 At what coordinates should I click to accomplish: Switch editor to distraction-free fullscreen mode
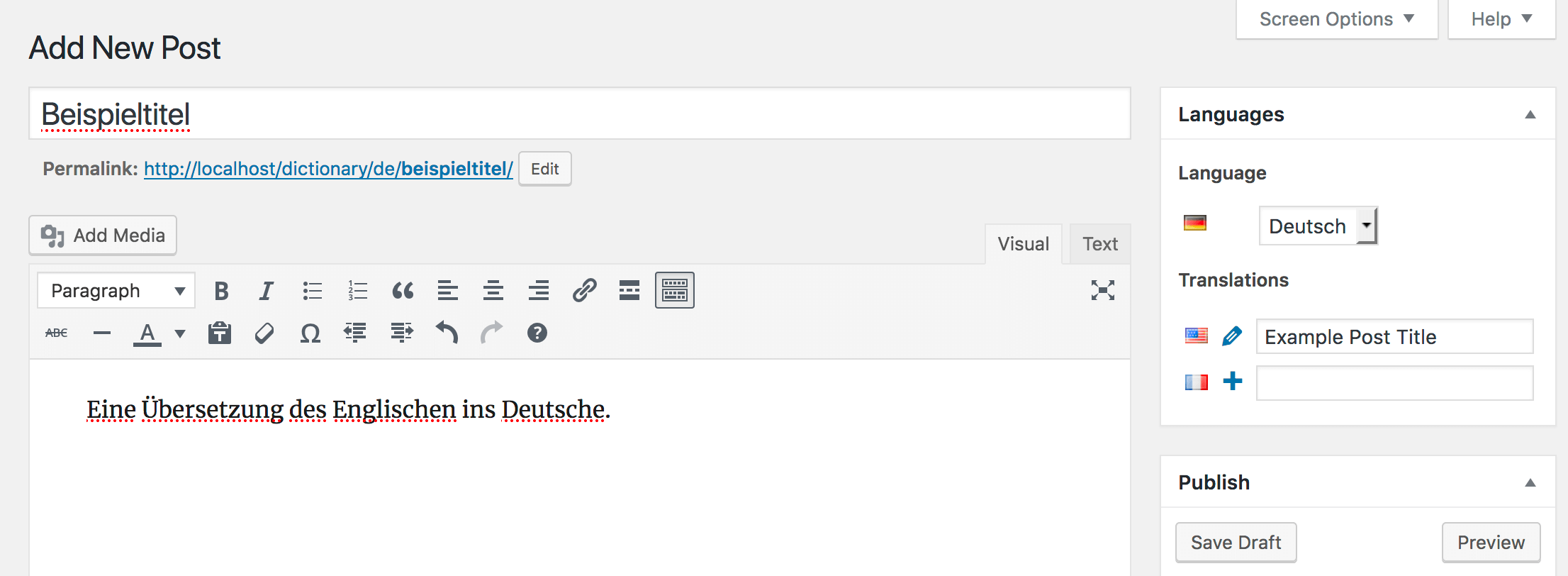(1102, 290)
